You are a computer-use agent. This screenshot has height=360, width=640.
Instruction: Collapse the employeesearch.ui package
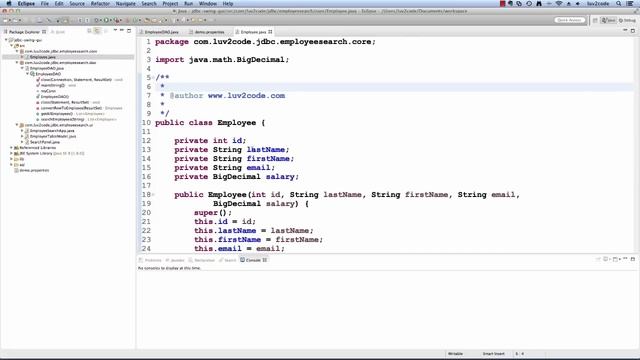pos(17,125)
